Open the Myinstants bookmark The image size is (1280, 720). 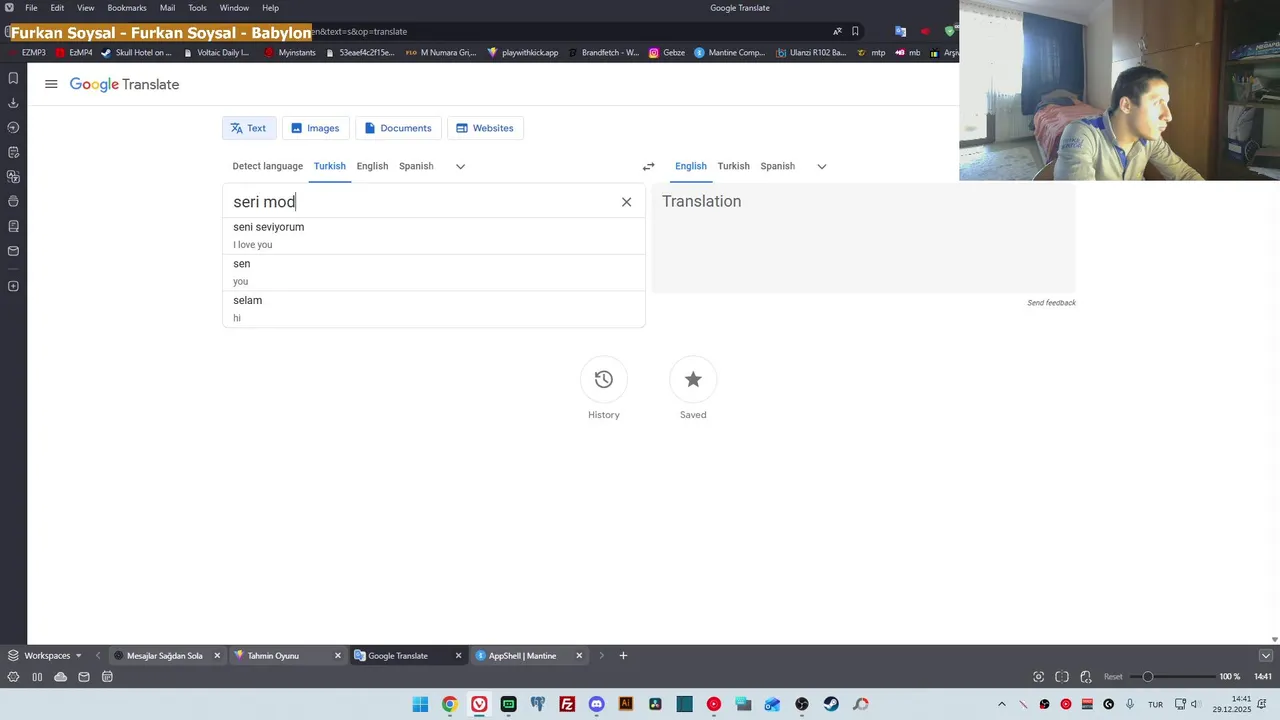pos(290,53)
